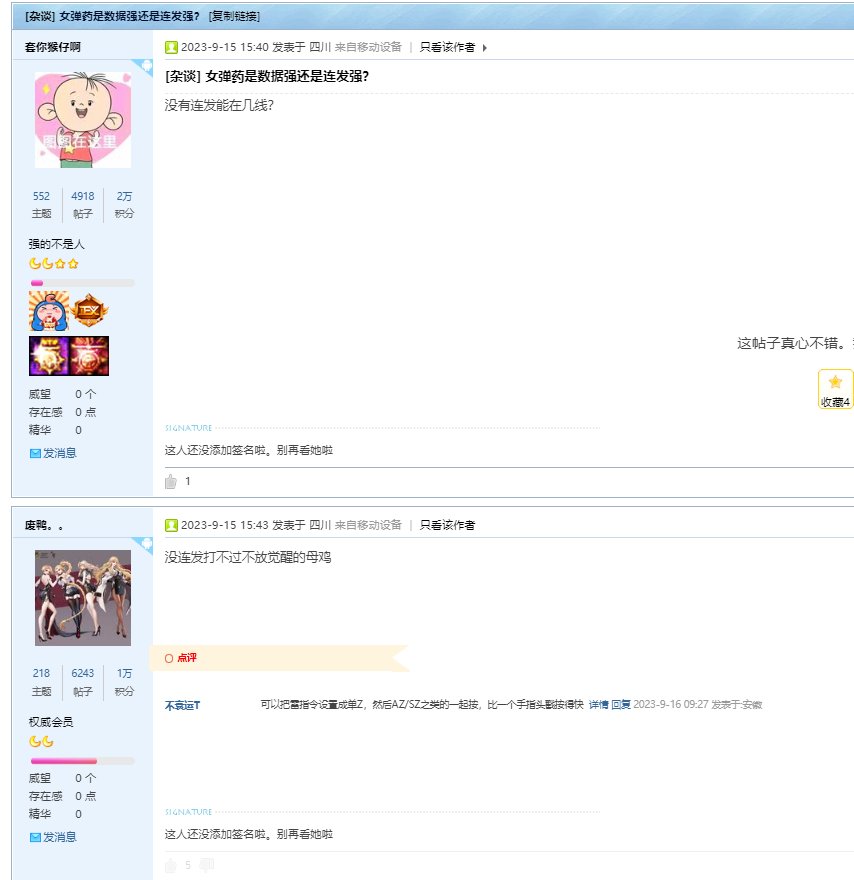
Task: Click the star 收藏4 favorite button
Action: [835, 389]
